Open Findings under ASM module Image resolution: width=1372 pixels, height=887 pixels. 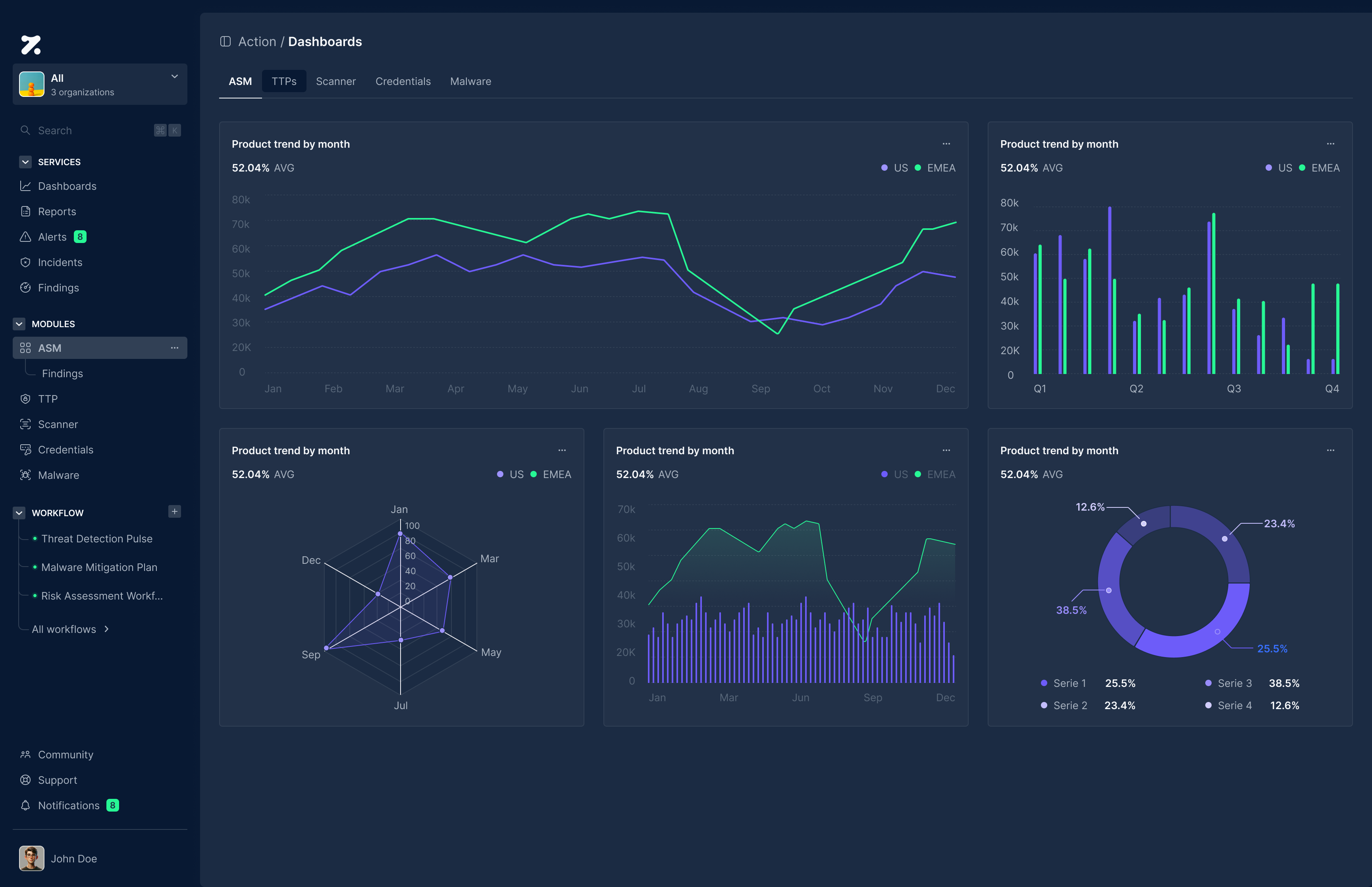point(62,373)
